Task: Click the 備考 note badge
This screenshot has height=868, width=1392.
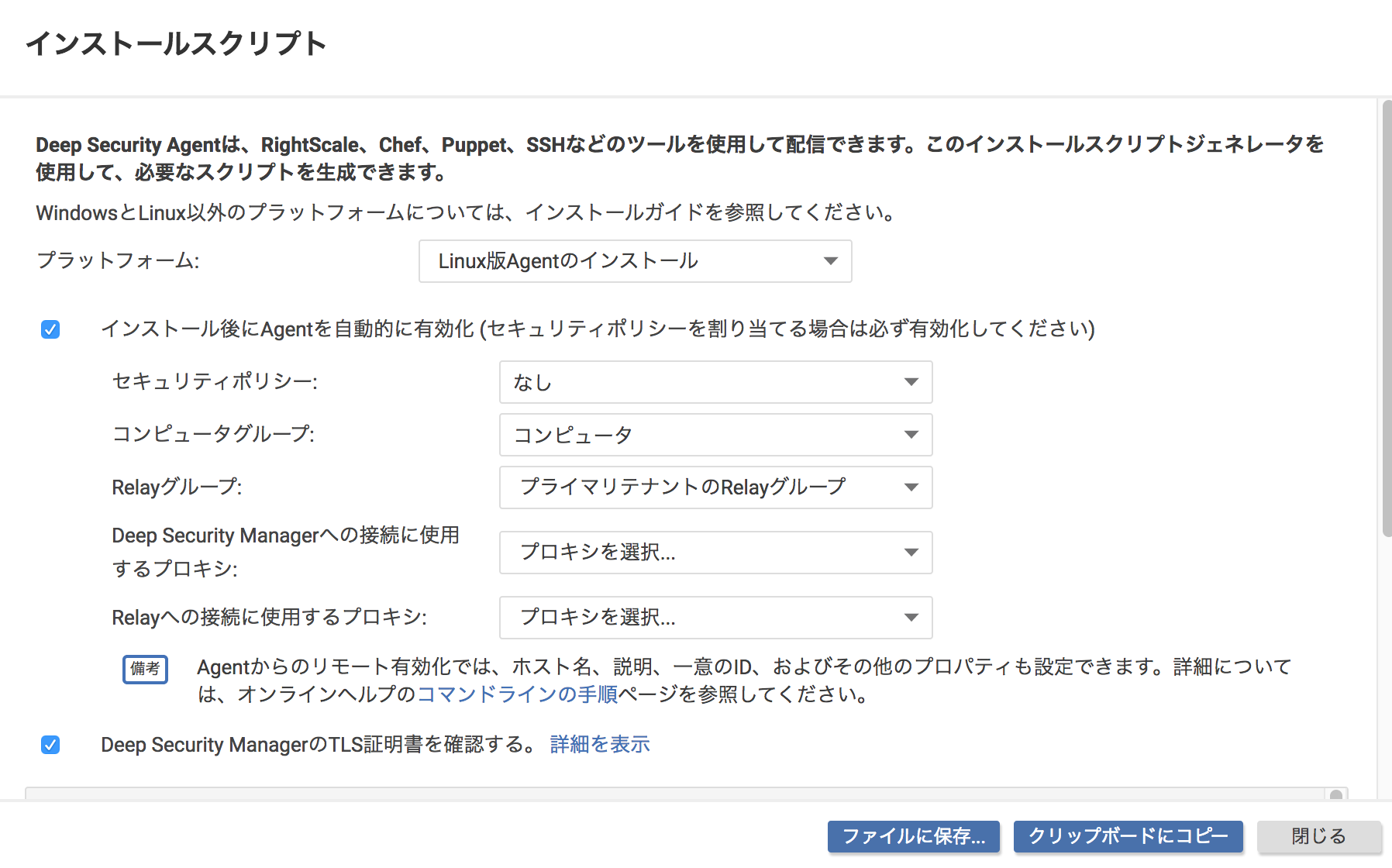Action: pyautogui.click(x=146, y=669)
